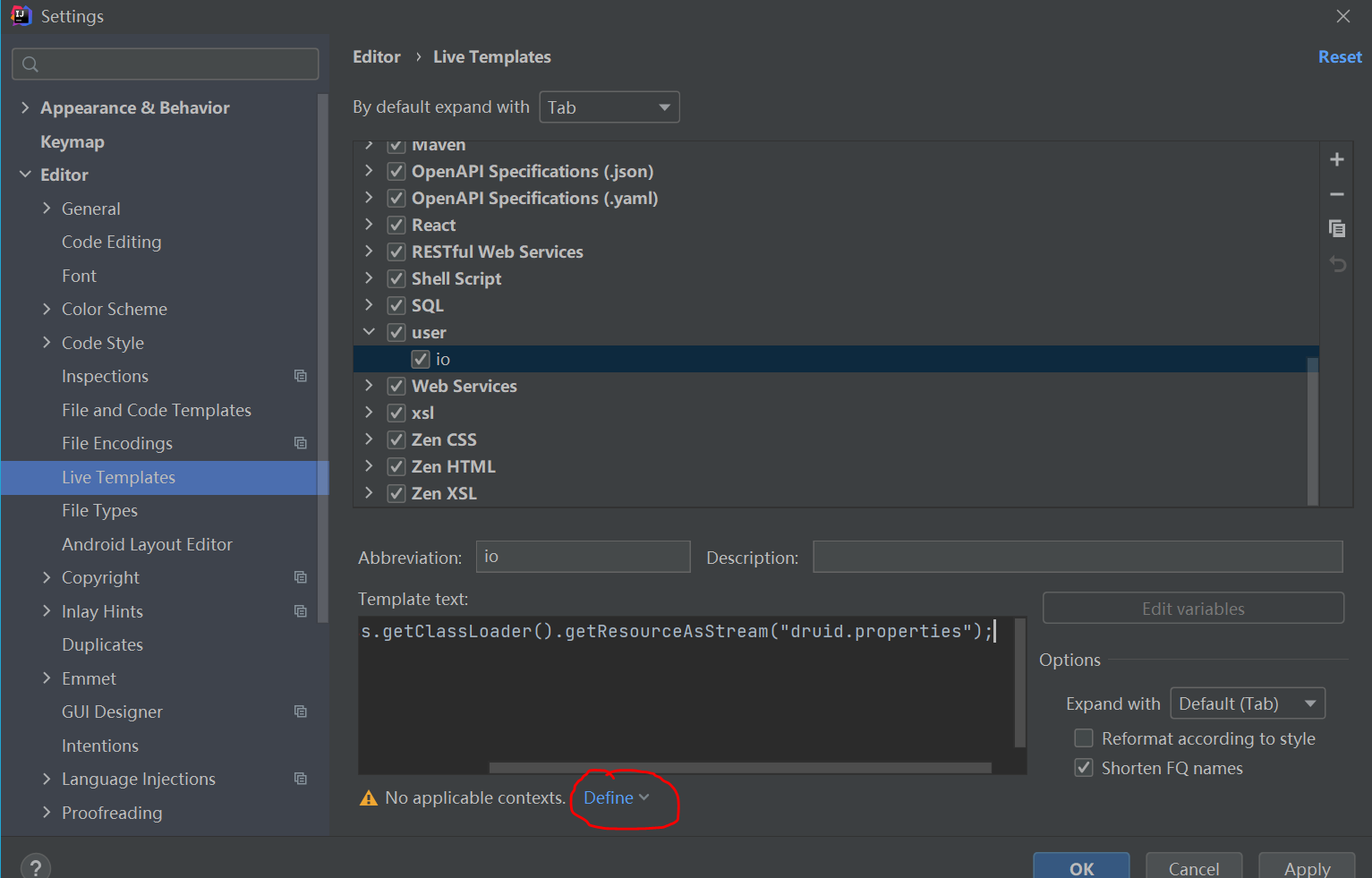Toggle the RESTful Web Services checkbox
Viewport: 1372px width, 878px height.
coord(396,251)
